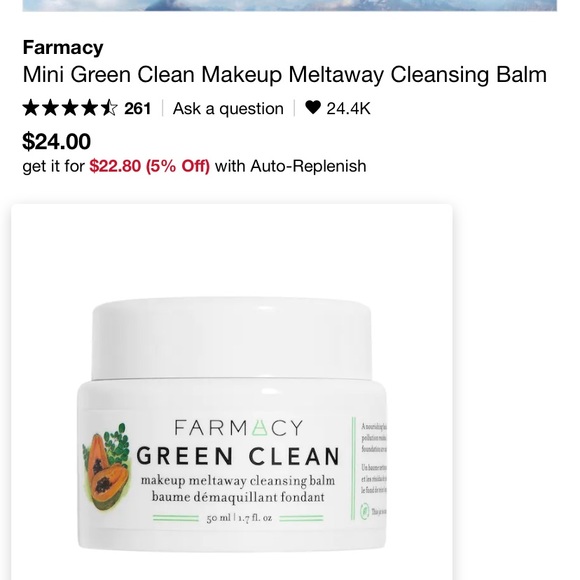The width and height of the screenshot is (580, 580).
Task: Click the banner image at top
Action: pyautogui.click(x=290, y=5)
